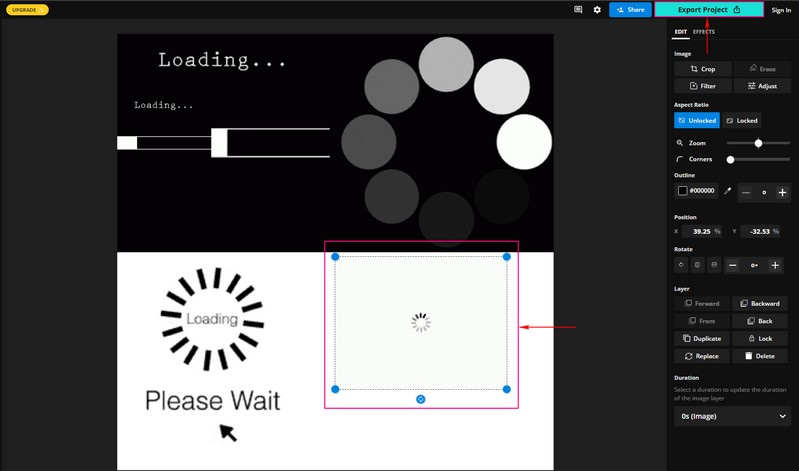Lock the selected layer

pyautogui.click(x=759, y=338)
